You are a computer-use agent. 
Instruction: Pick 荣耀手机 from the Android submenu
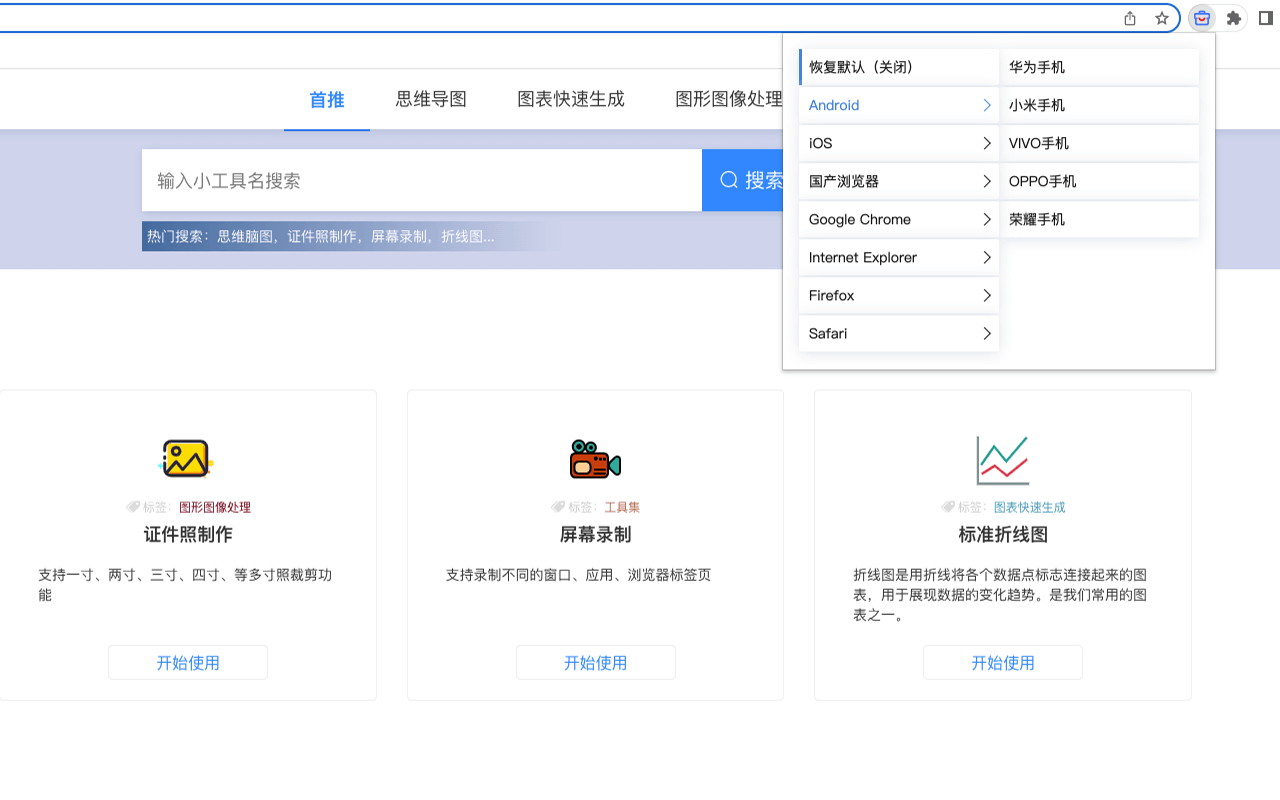pyautogui.click(x=1099, y=219)
